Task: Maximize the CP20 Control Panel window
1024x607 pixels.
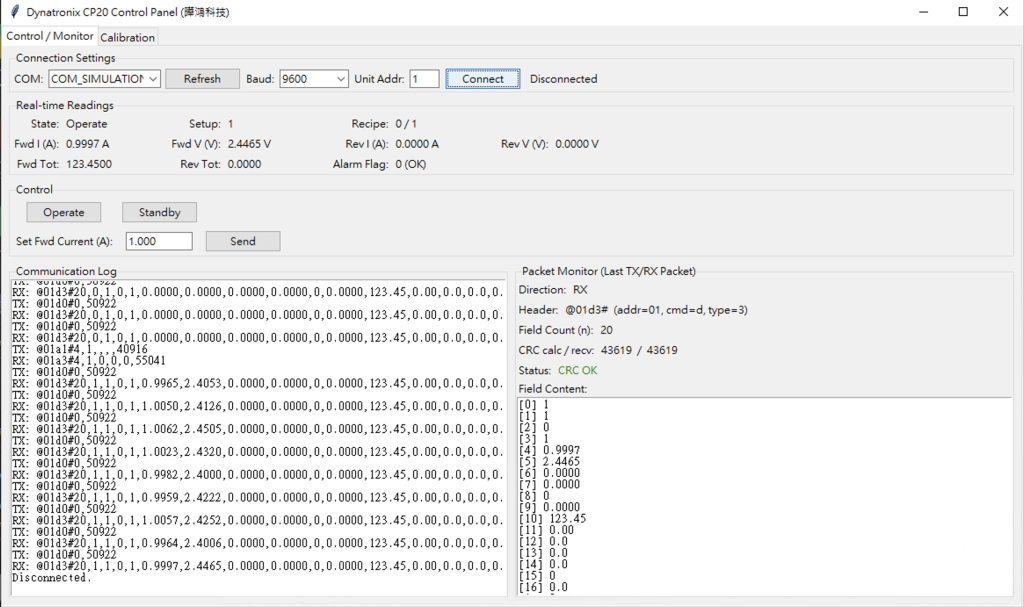Action: (963, 12)
